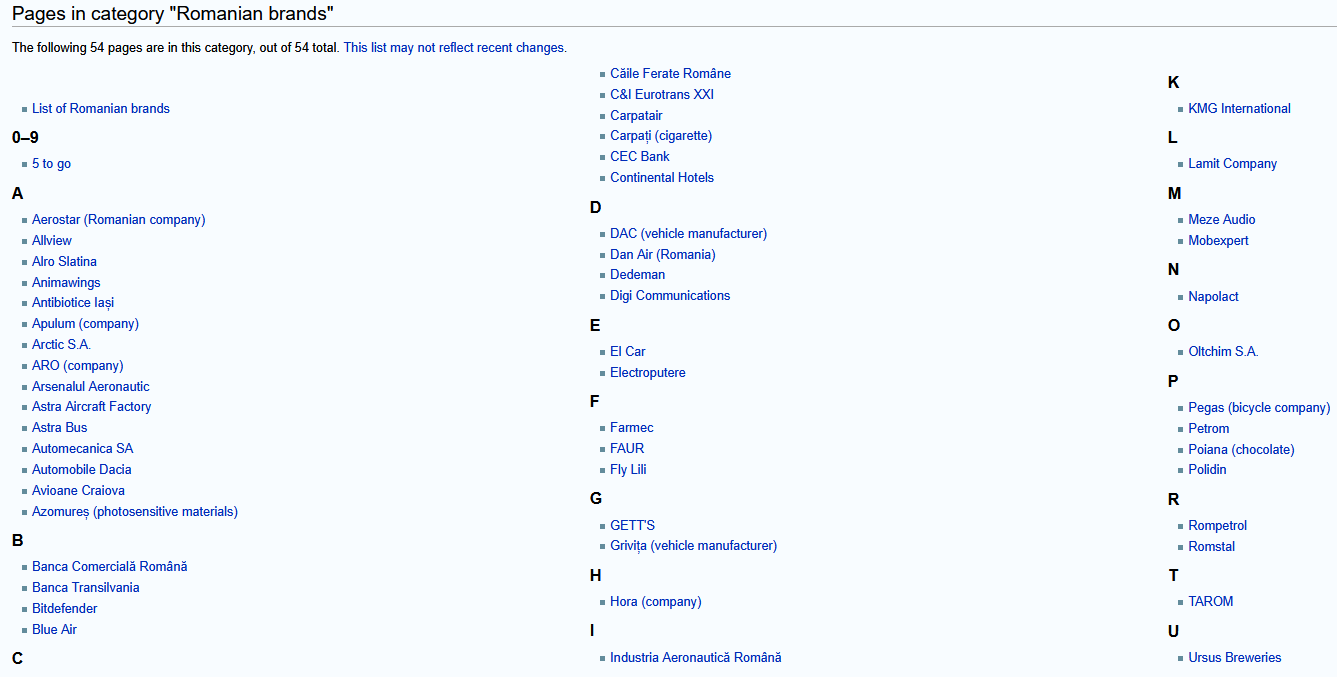Screen dimensions: 1337x677
Task: Go to the Allview page
Action: coord(52,240)
